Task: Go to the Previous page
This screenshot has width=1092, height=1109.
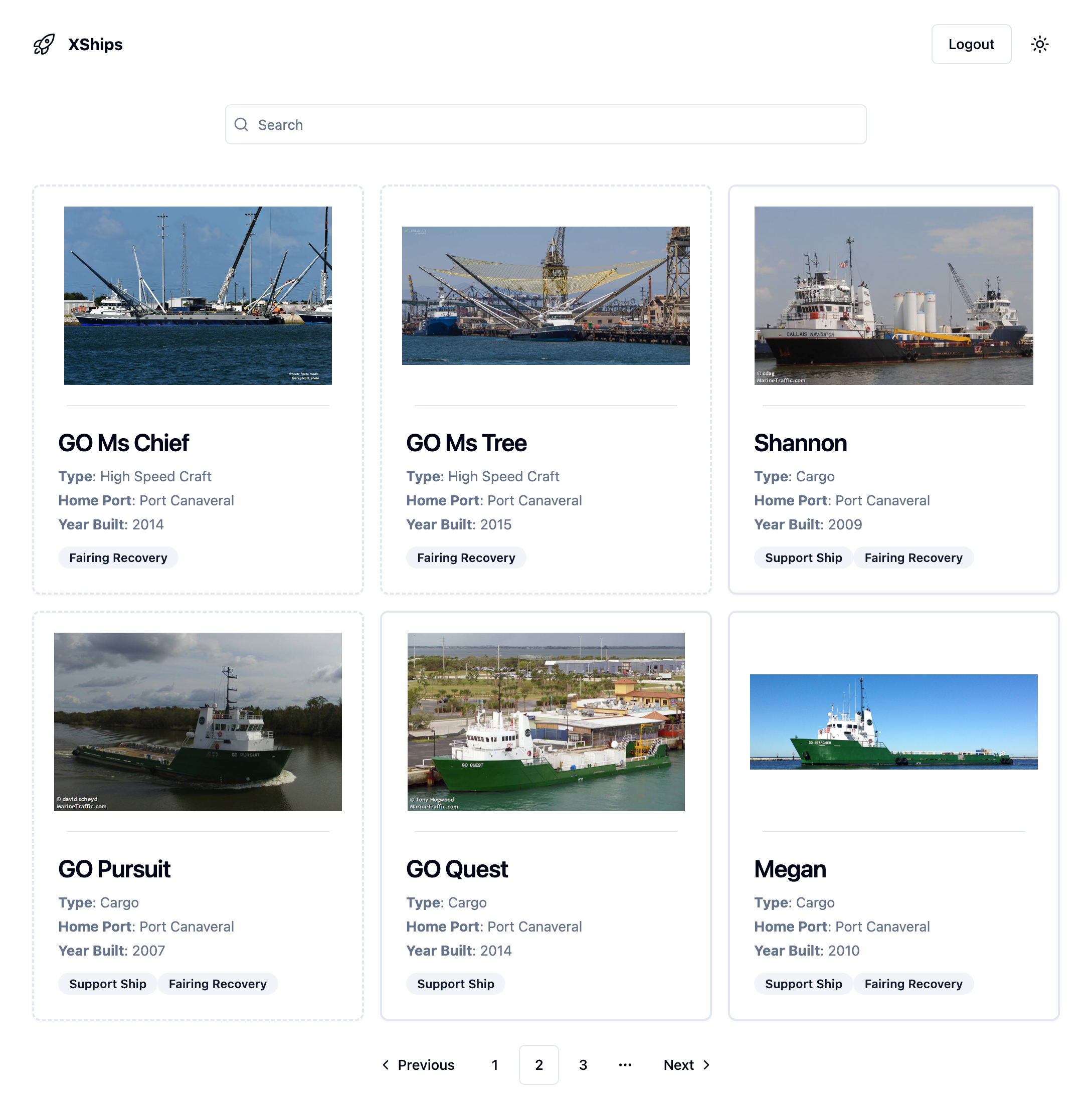Action: [418, 1064]
